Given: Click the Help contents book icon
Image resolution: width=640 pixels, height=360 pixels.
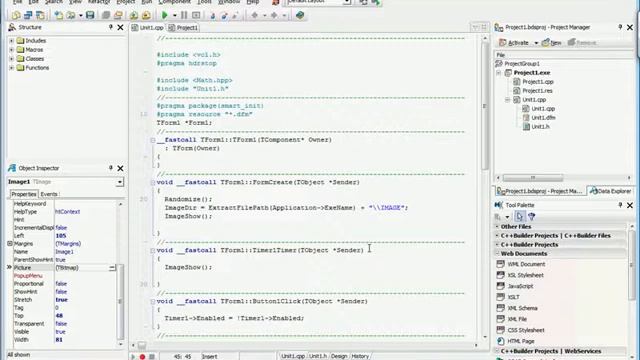Looking at the screenshot, I should [300, 16].
